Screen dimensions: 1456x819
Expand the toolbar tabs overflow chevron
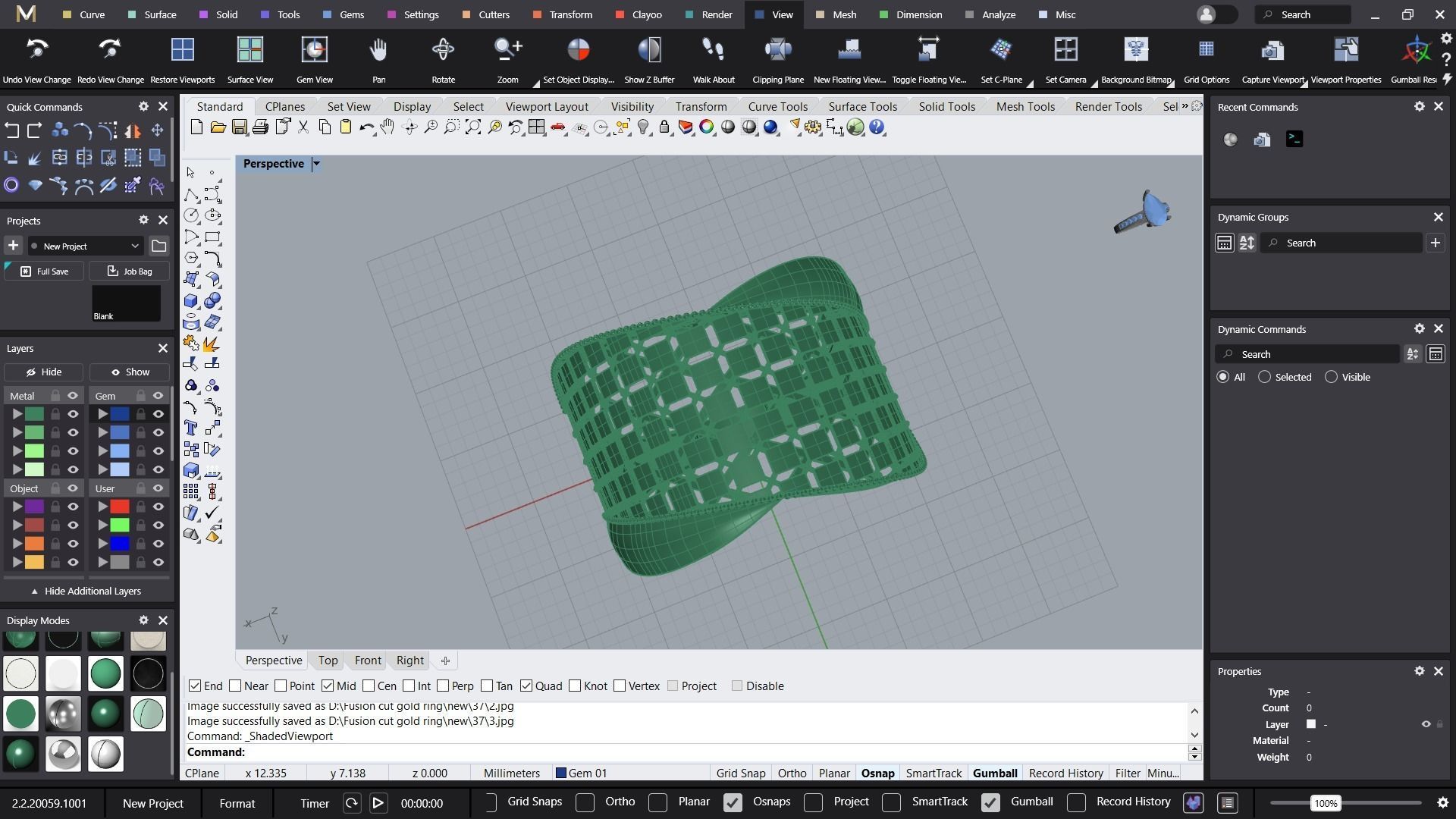point(1185,106)
